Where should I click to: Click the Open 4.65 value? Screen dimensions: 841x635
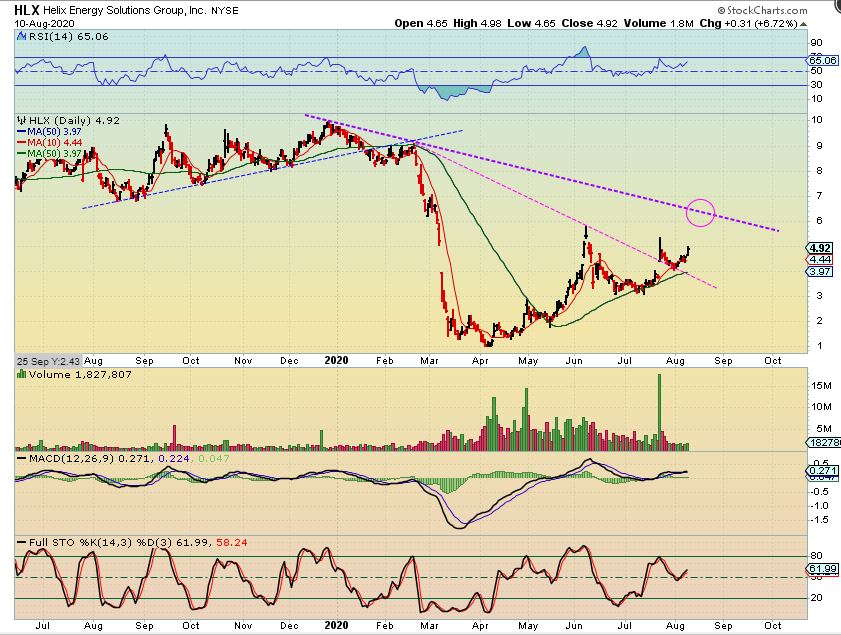click(x=421, y=24)
